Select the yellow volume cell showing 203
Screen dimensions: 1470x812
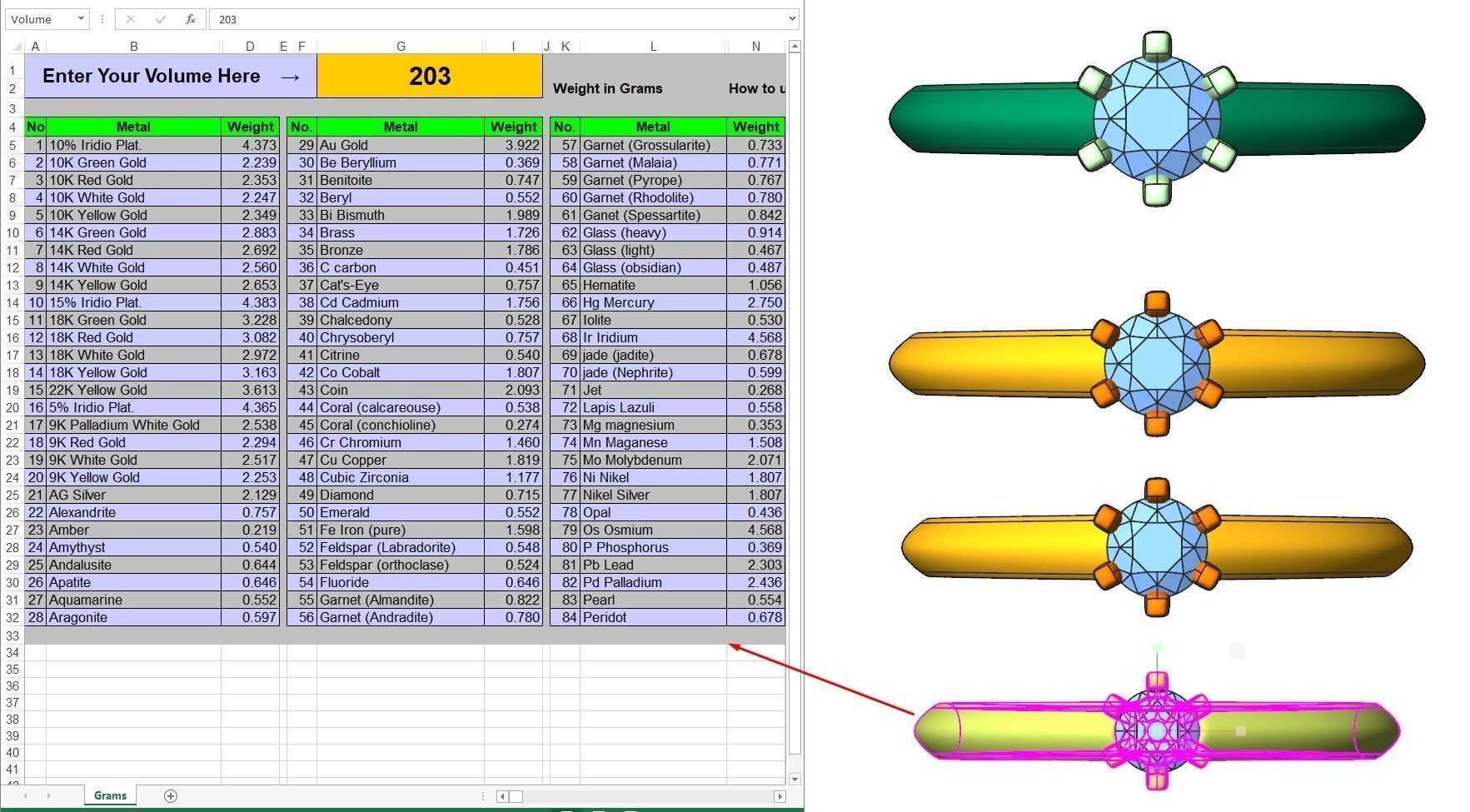430,76
